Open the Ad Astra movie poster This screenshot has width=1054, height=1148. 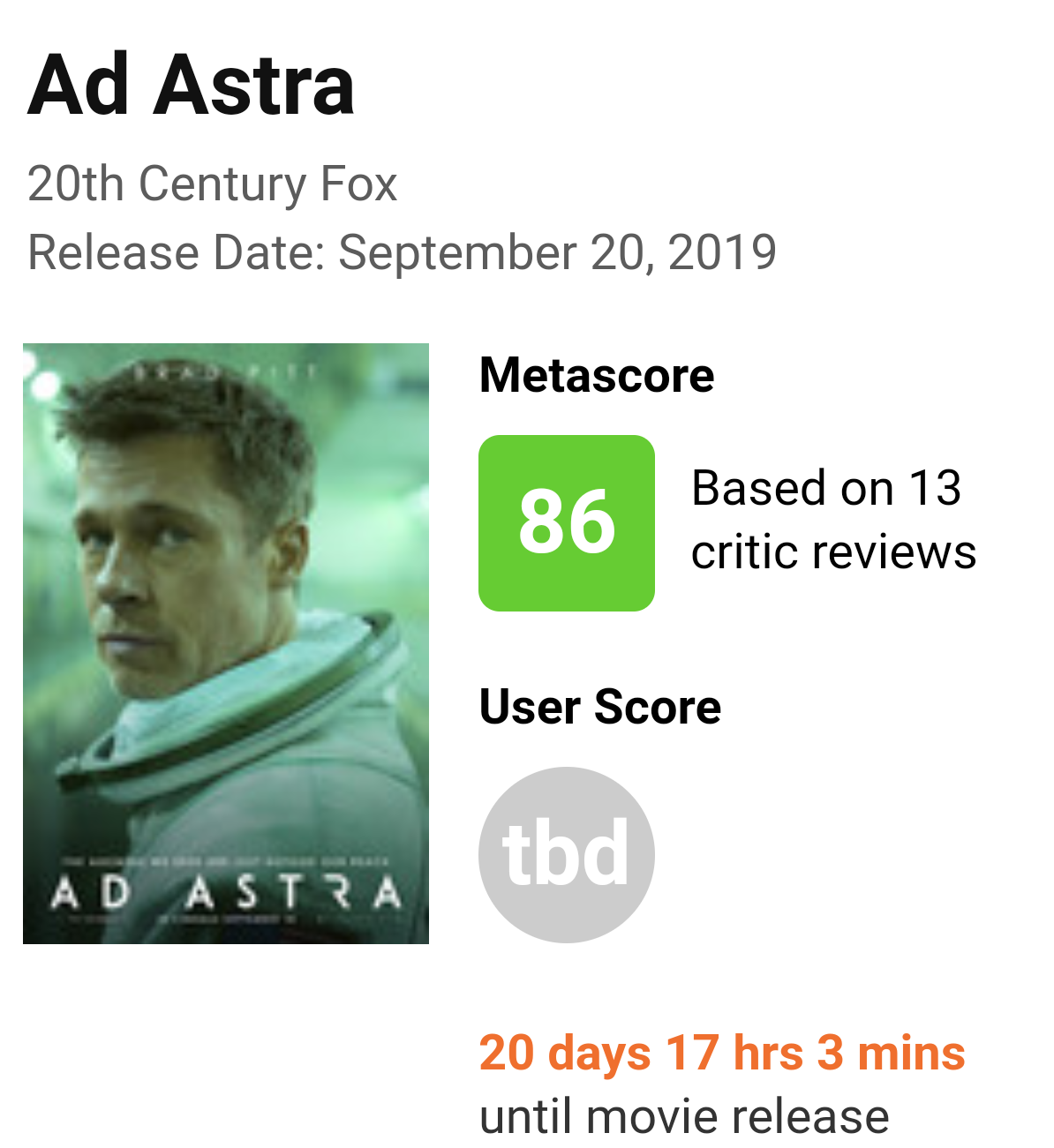[x=226, y=642]
